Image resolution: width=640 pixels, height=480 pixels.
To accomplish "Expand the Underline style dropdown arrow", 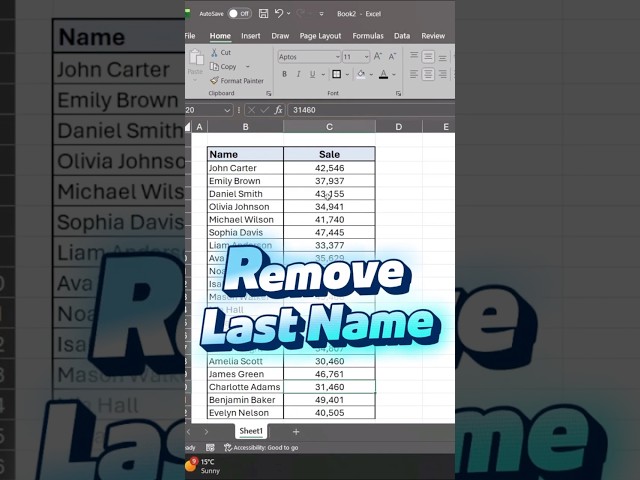I will tap(323, 74).
